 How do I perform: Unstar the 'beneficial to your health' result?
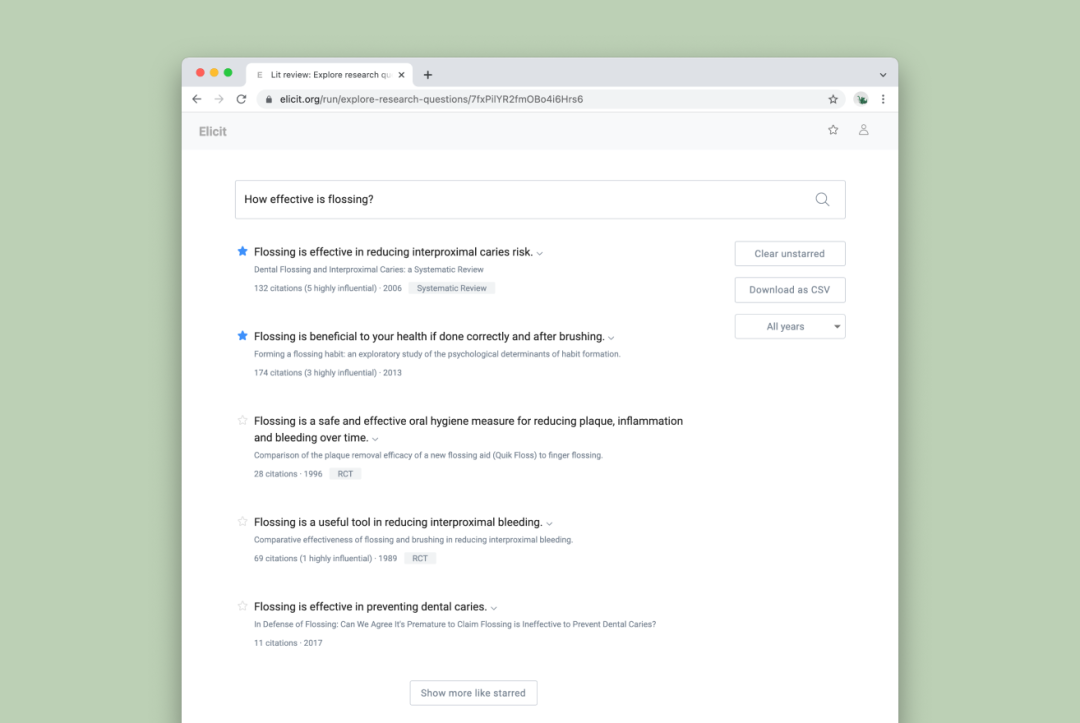click(x=242, y=336)
